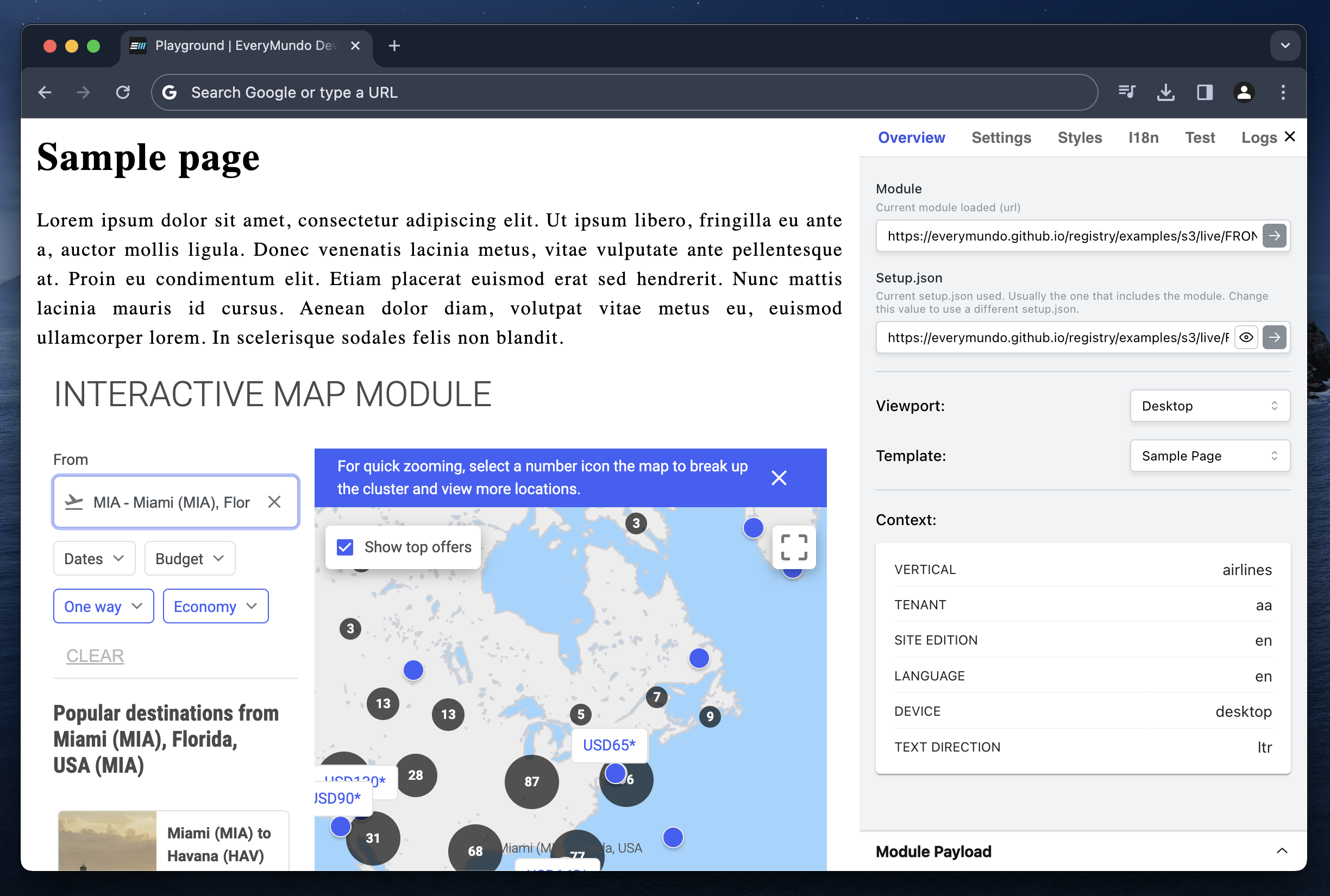Viewport: 1330px width, 896px height.
Task: Switch to the I18n tab
Action: coord(1143,137)
